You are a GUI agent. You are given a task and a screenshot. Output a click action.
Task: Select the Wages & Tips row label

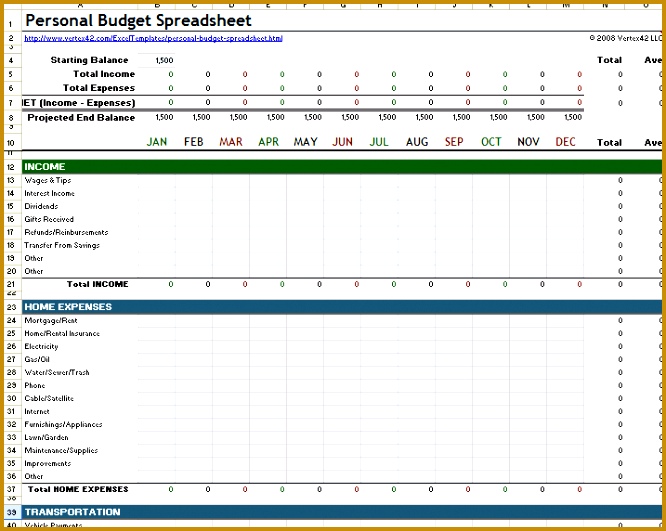[x=48, y=180]
